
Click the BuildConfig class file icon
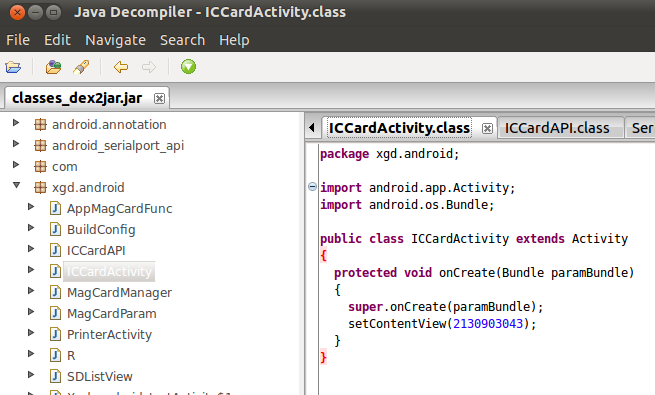(55, 229)
